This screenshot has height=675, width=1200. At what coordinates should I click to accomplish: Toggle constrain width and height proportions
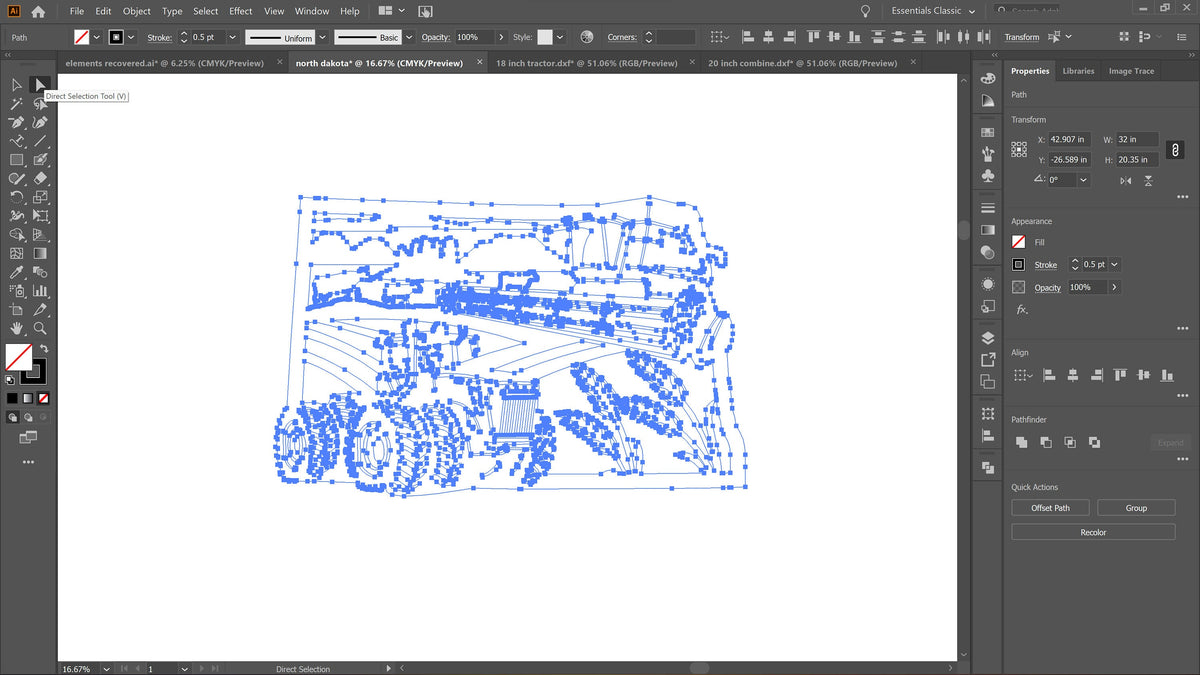click(x=1176, y=150)
